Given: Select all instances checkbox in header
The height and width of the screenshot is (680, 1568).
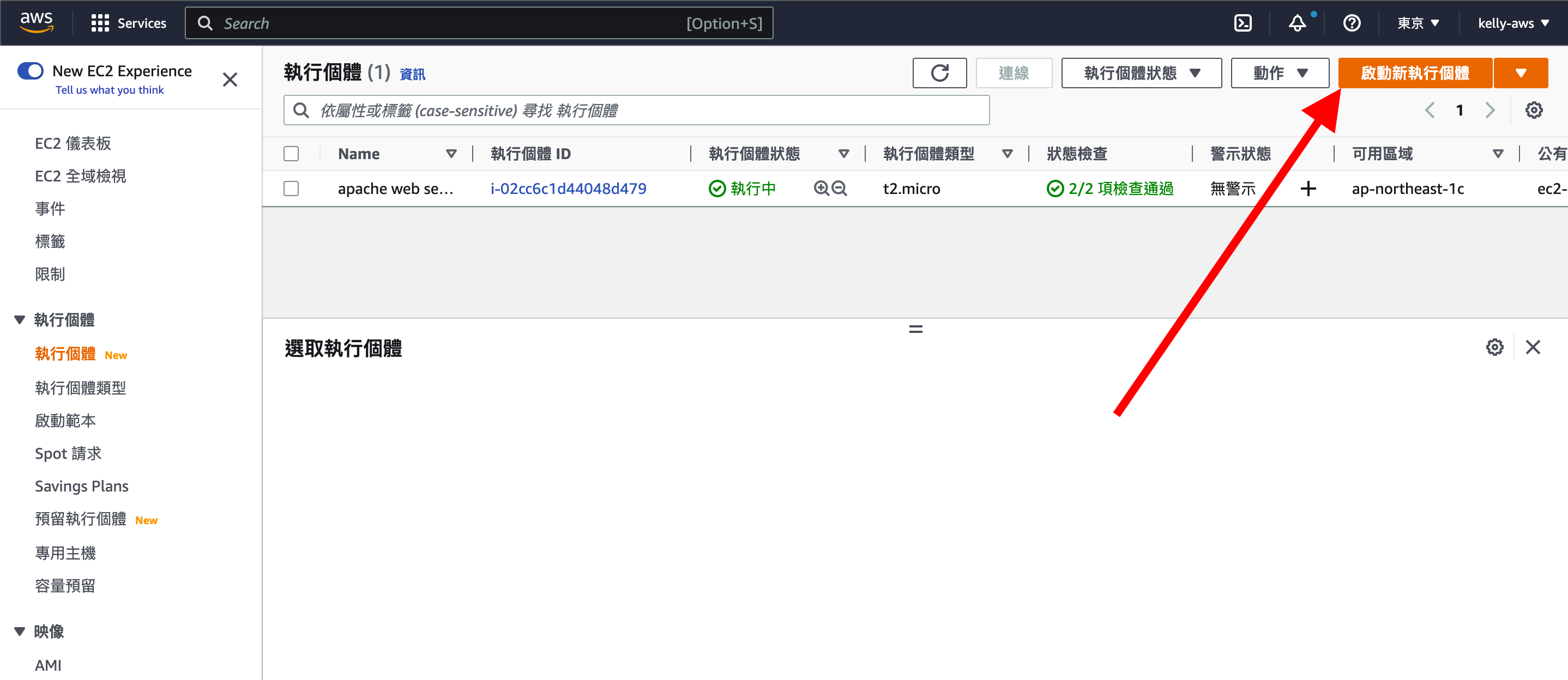Looking at the screenshot, I should pyautogui.click(x=291, y=154).
